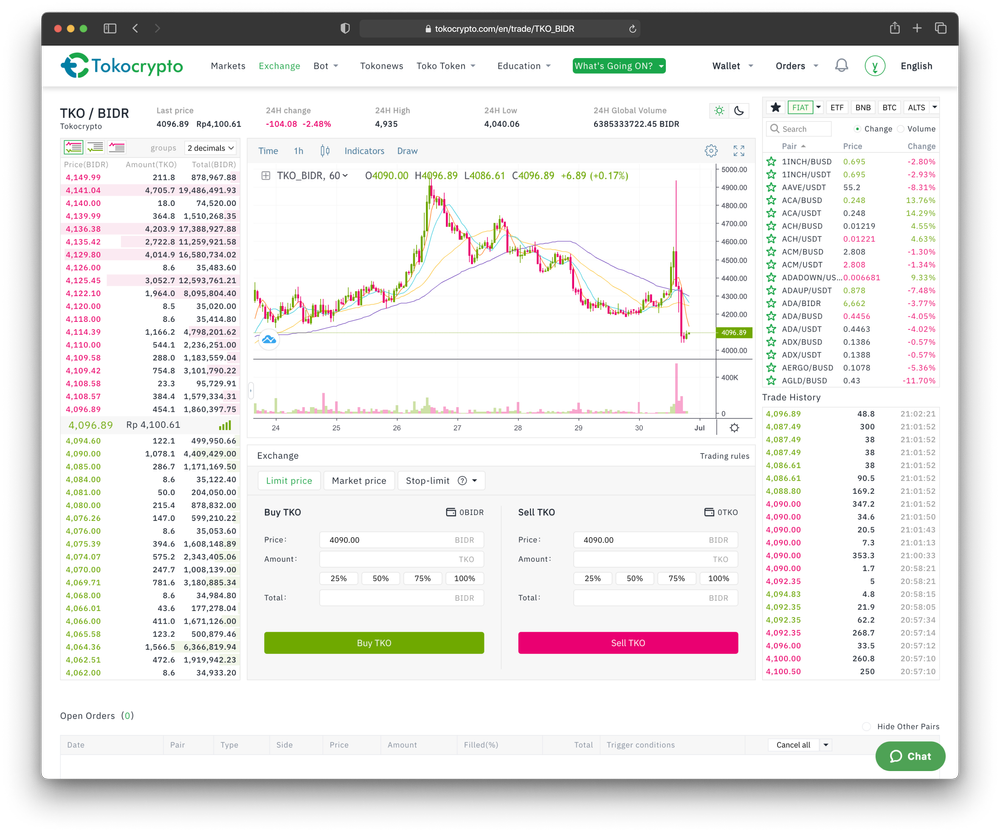Choose 50% of buy amount
This screenshot has height=833, width=1000.
coord(381,579)
